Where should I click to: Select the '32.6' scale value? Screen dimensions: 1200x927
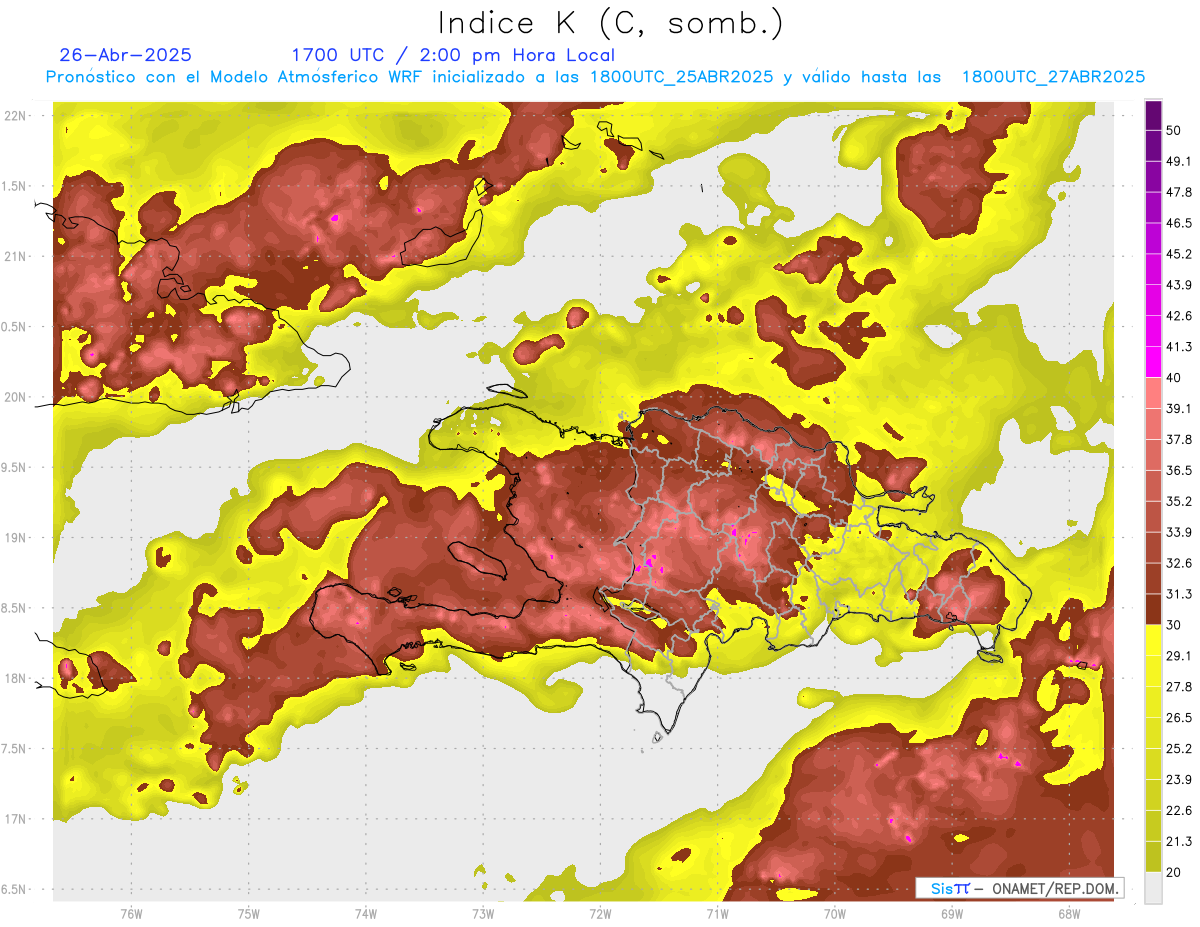1179,563
